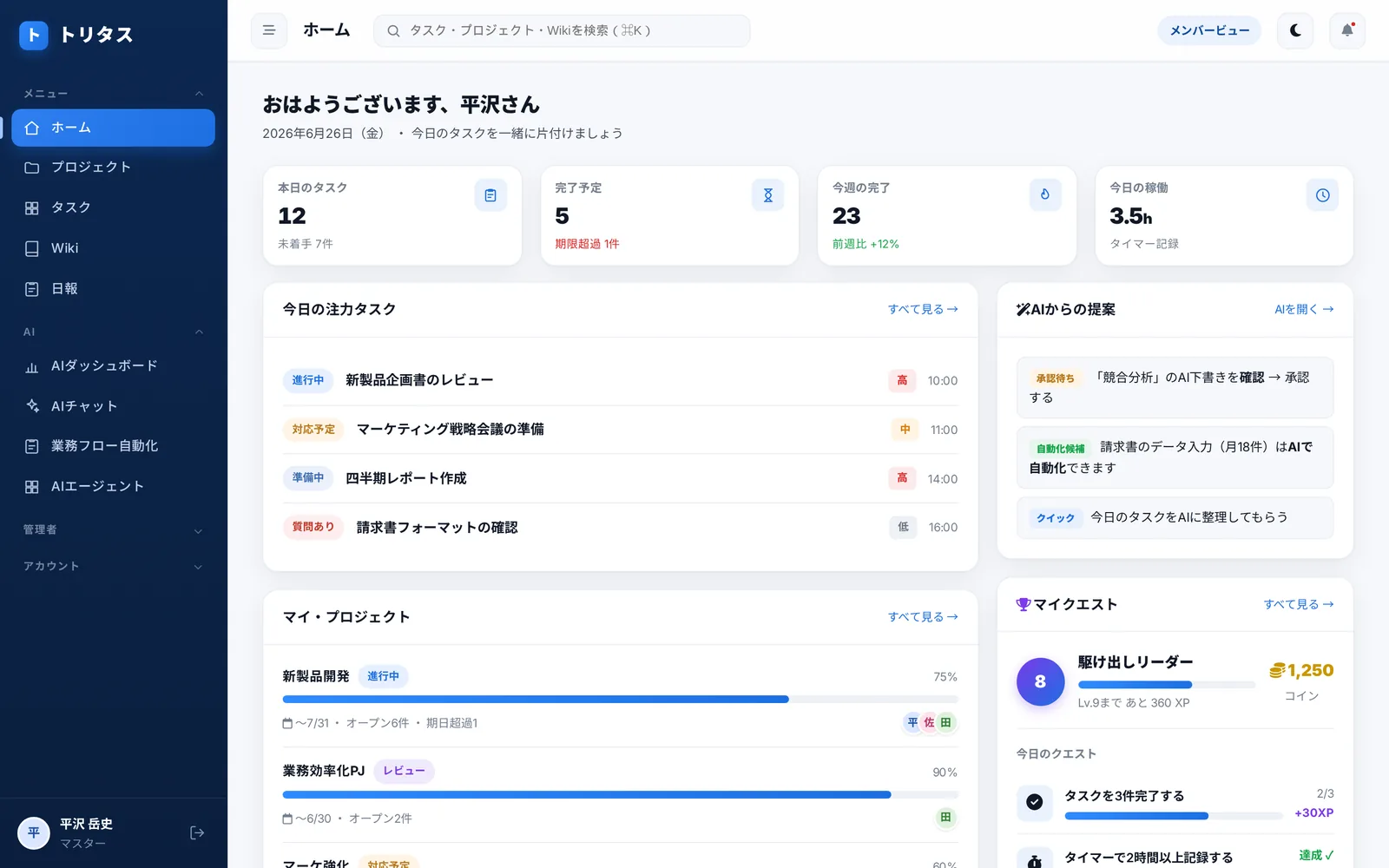
Task: Click magic wand icon beside AIからの提案
Action: click(x=1024, y=309)
